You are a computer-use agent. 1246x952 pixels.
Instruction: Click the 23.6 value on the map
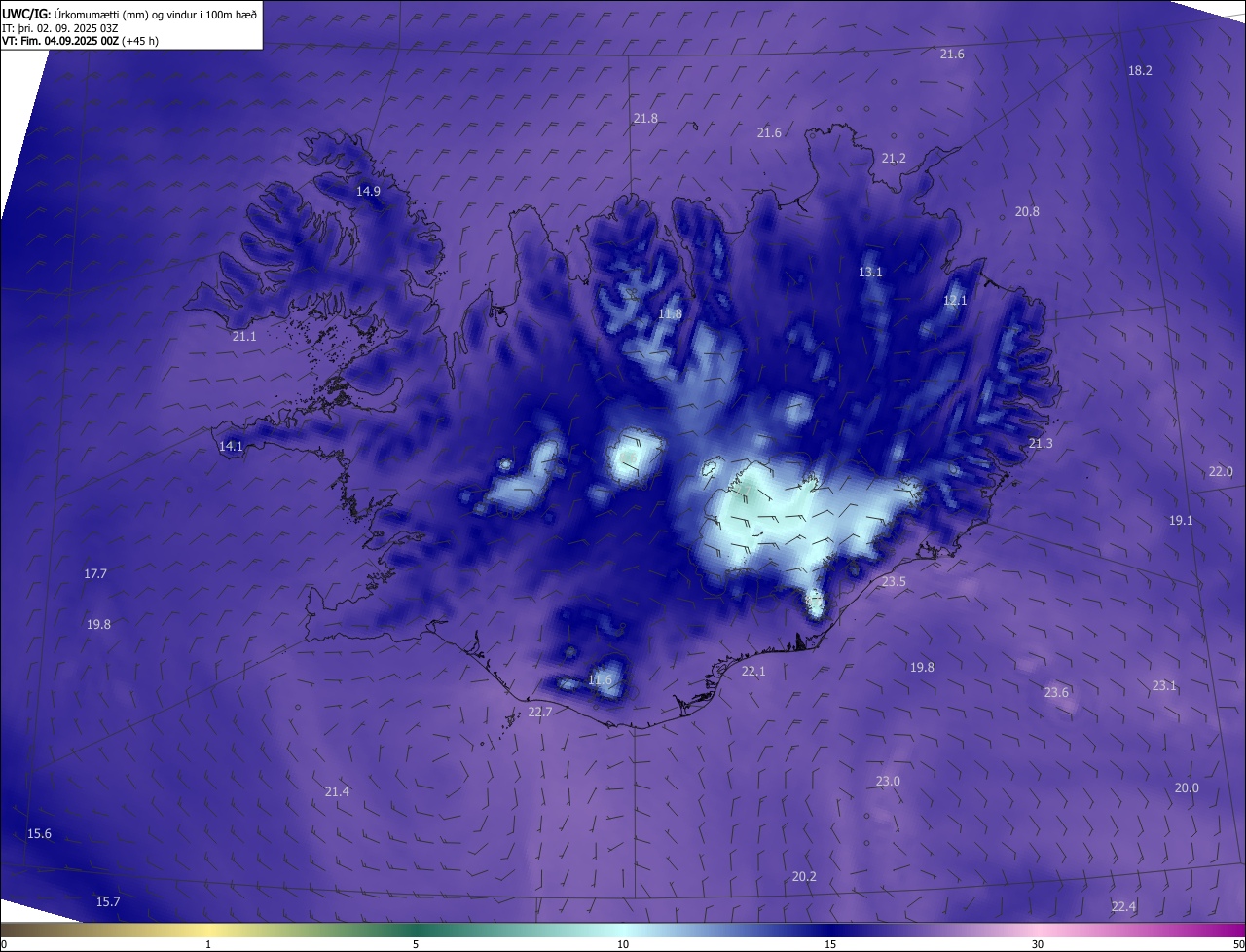[x=1056, y=692]
